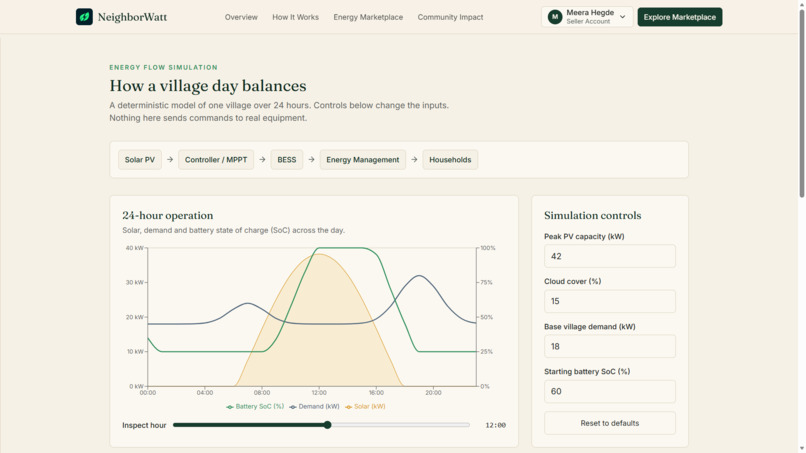
Task: Click the arrow before Households chip
Action: point(414,160)
